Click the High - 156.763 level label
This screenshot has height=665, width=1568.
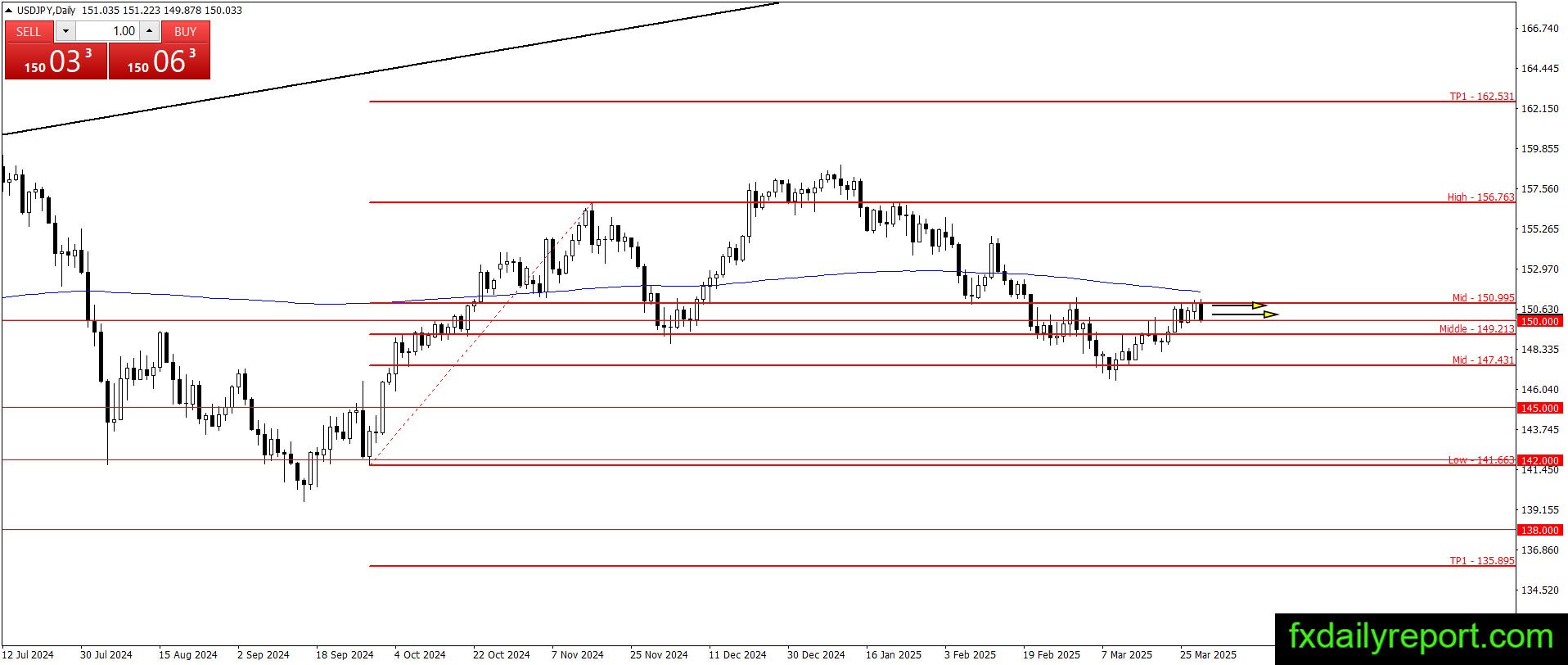(1480, 197)
